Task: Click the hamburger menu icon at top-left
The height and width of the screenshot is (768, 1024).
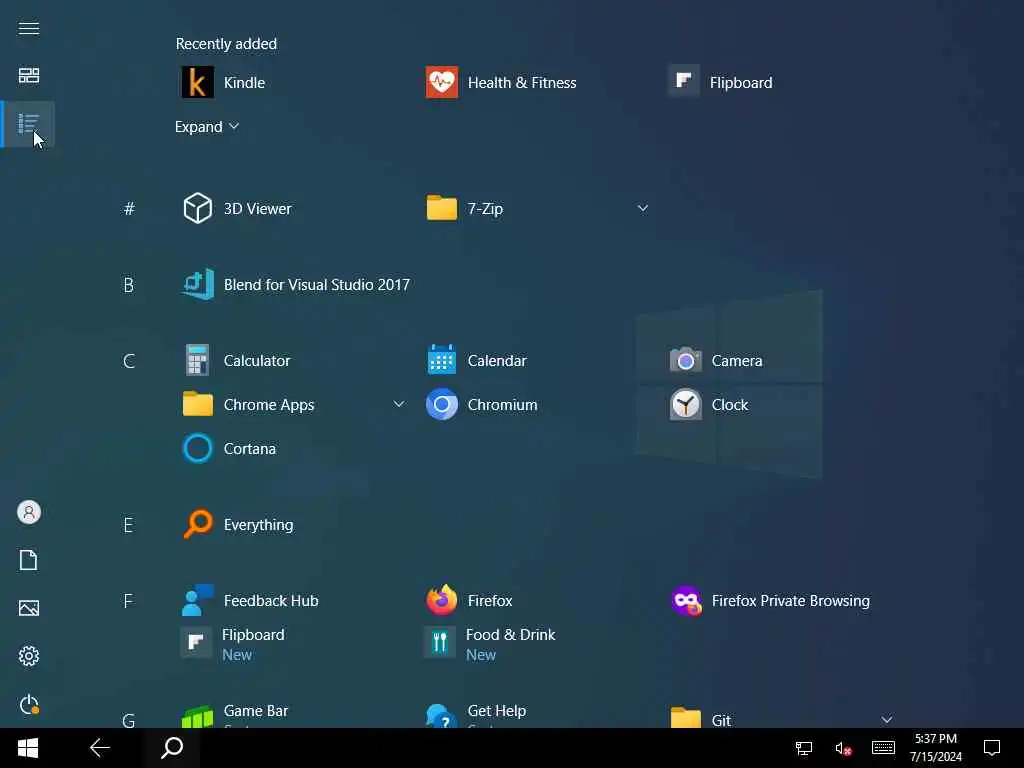Action: coord(29,28)
